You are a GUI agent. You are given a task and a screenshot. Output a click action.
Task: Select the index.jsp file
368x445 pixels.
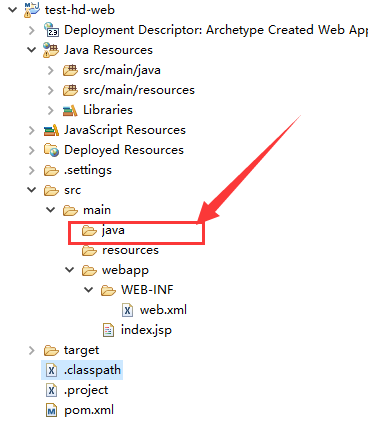click(x=146, y=330)
